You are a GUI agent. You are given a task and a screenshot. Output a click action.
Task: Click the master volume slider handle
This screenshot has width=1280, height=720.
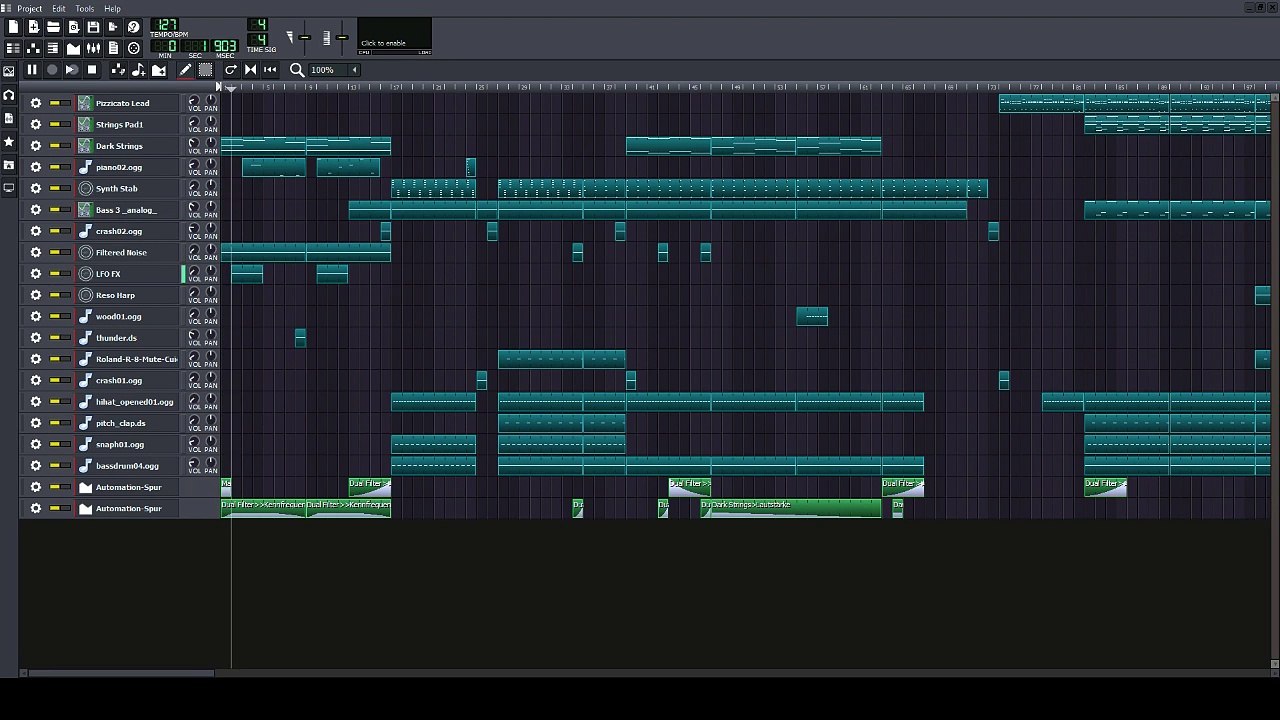304,38
